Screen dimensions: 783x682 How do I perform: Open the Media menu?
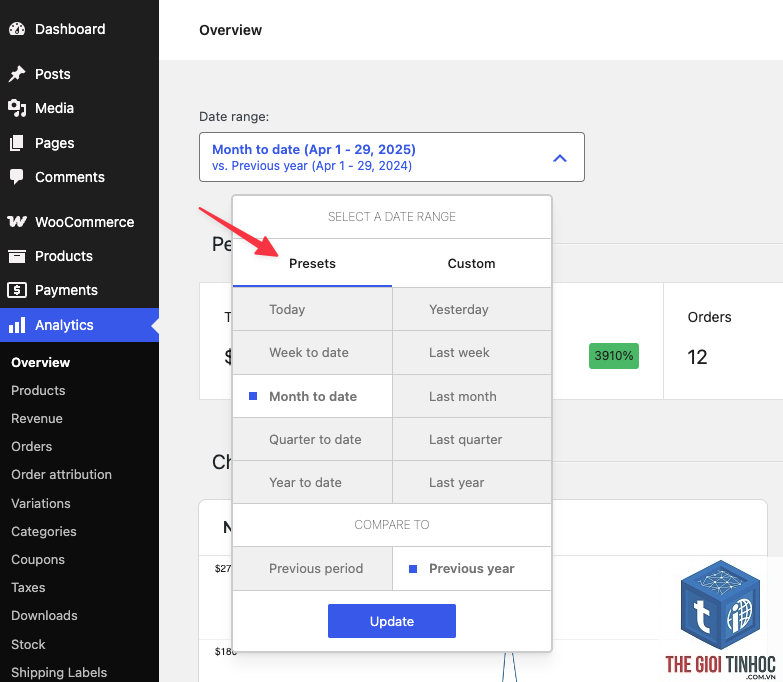coord(79,108)
